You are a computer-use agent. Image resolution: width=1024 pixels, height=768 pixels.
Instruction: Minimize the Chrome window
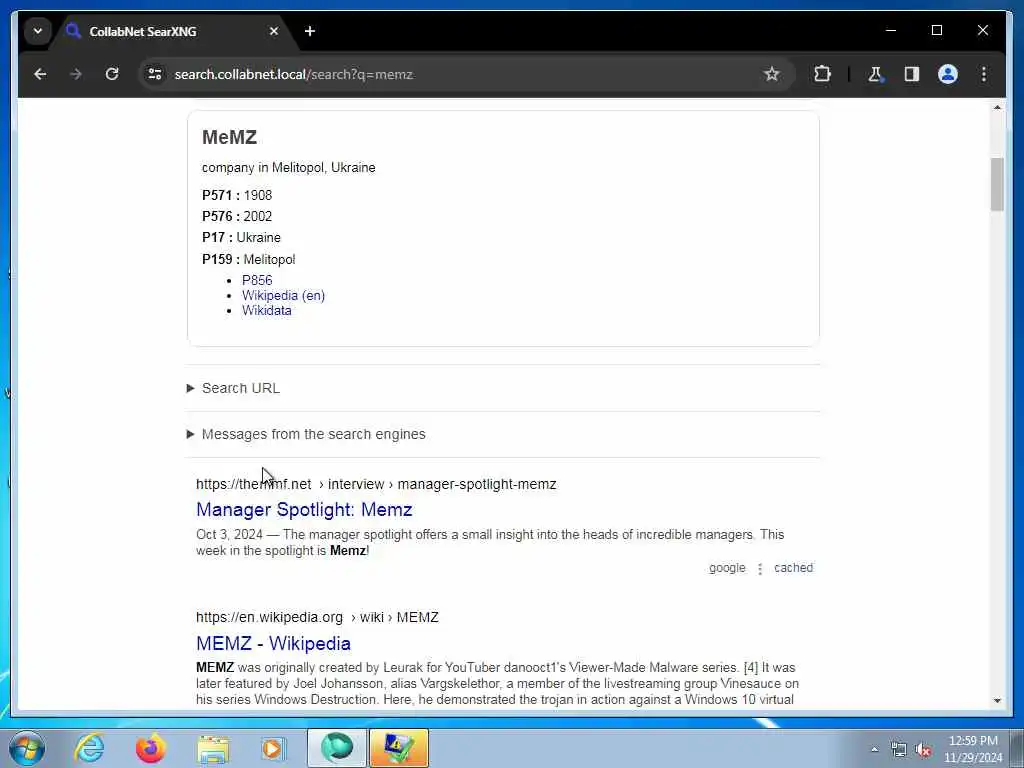click(x=891, y=30)
